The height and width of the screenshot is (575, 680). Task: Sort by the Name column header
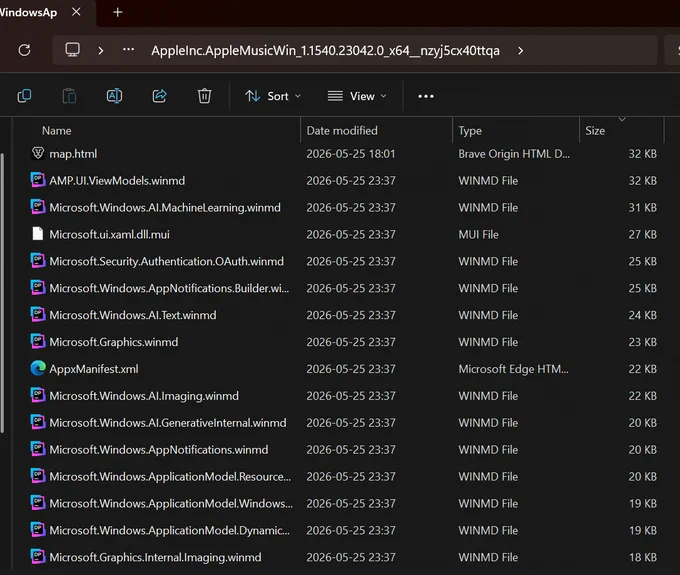57,131
